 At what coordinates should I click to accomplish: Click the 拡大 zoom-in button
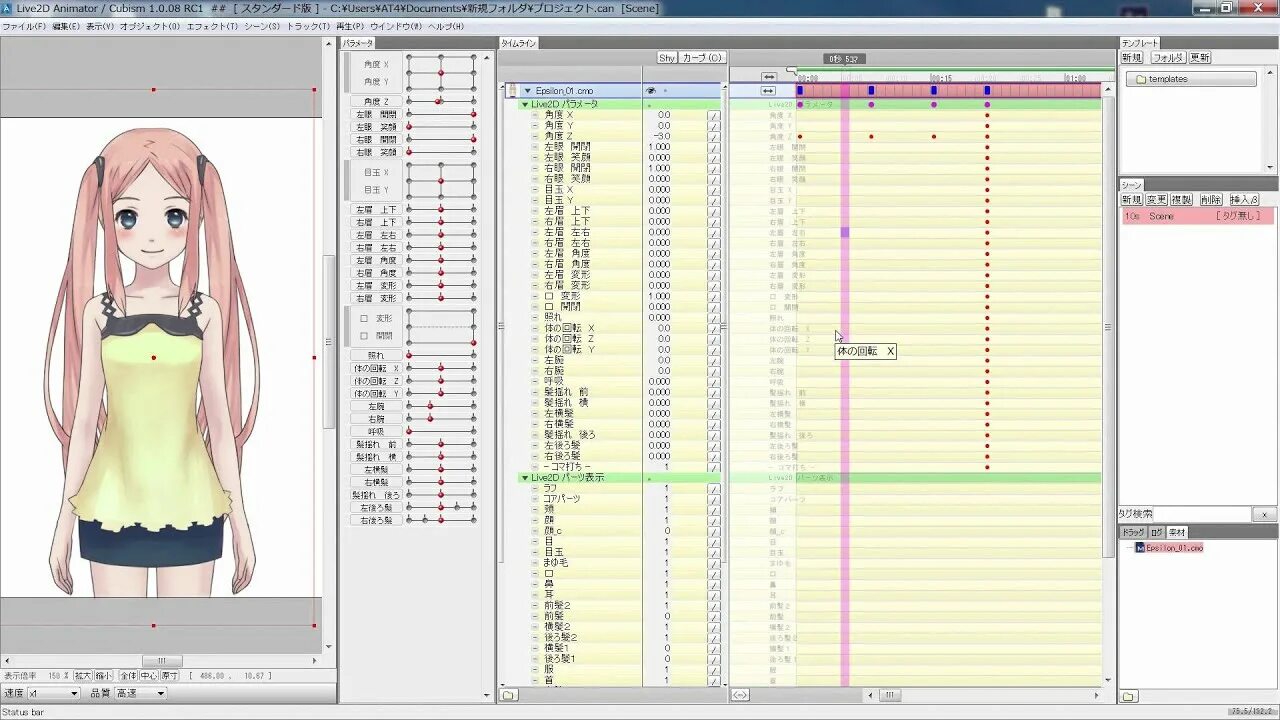(83, 676)
